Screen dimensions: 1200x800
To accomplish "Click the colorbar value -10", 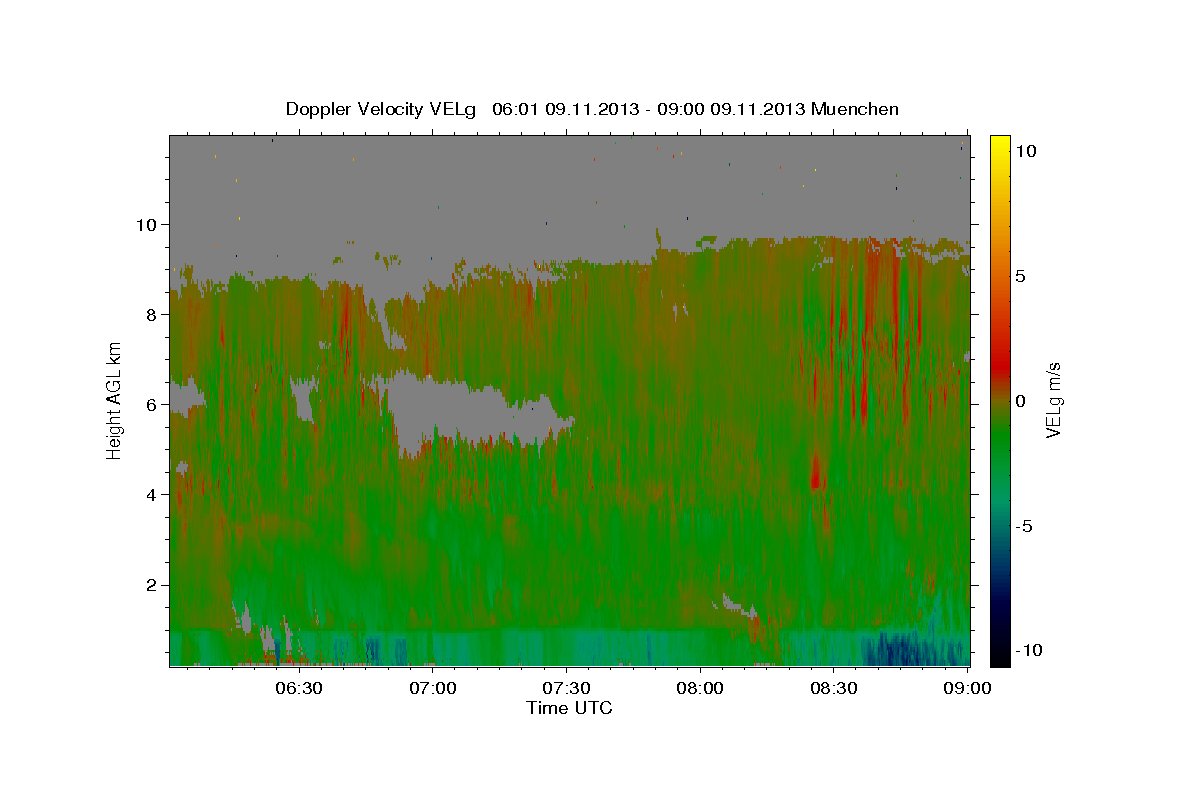I will pyautogui.click(x=1028, y=650).
